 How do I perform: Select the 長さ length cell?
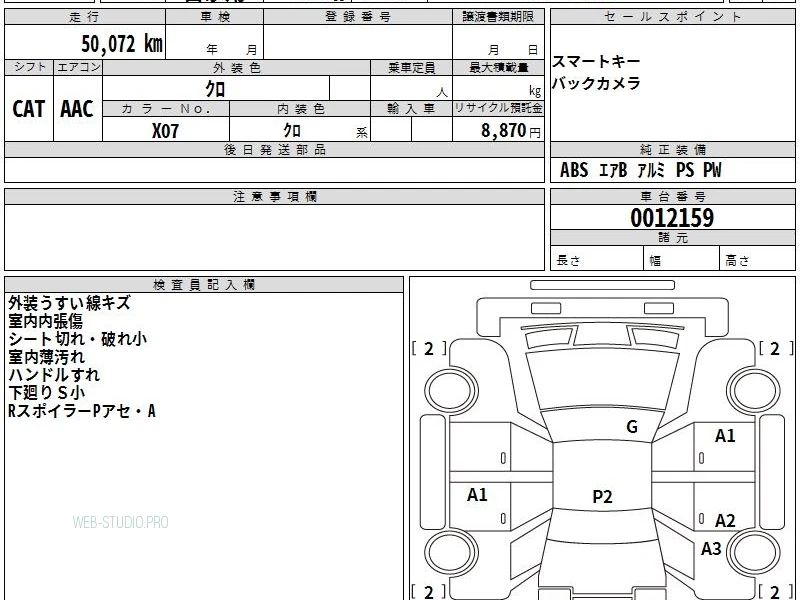597,258
